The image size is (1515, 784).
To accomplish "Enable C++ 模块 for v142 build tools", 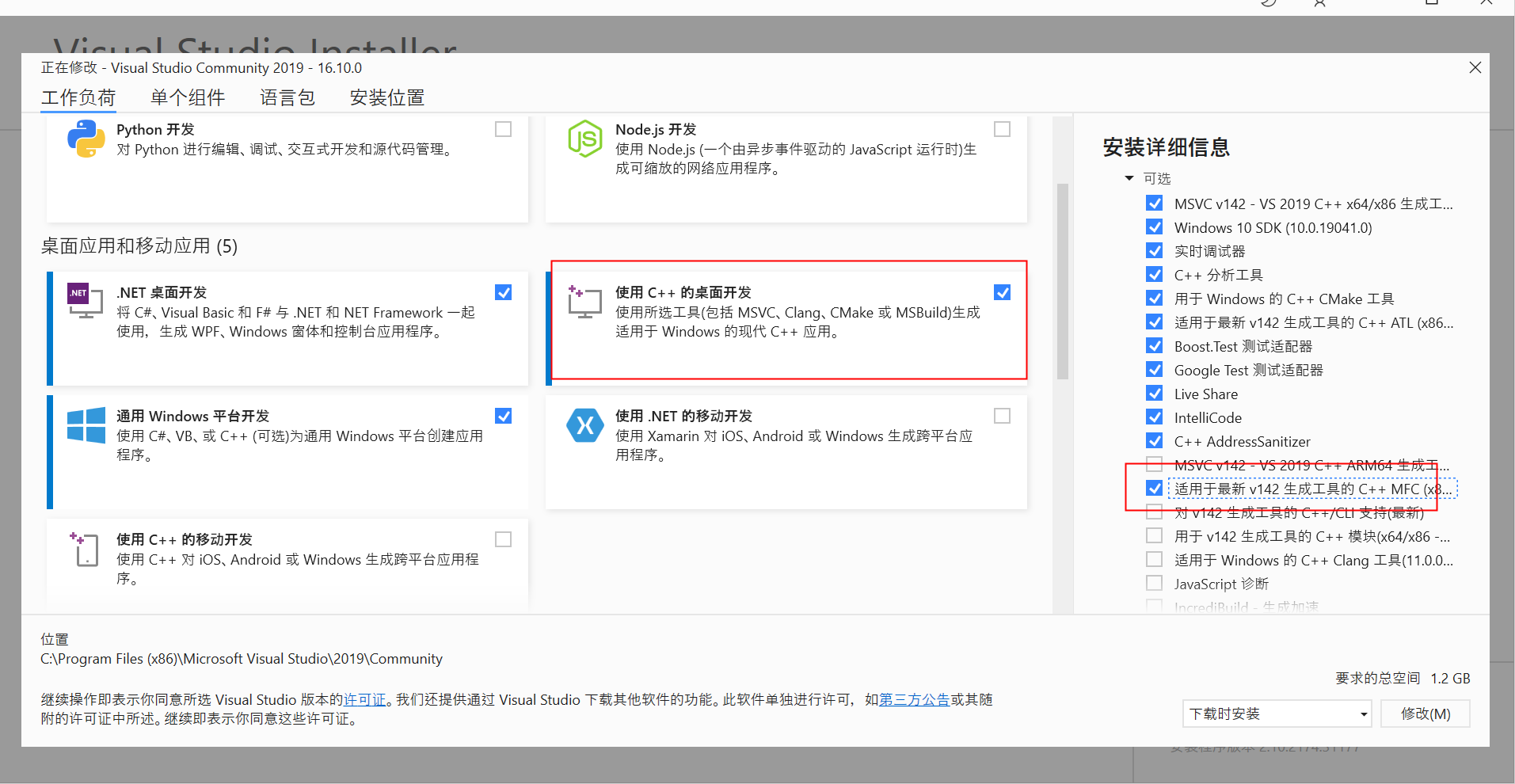I will tap(1155, 536).
